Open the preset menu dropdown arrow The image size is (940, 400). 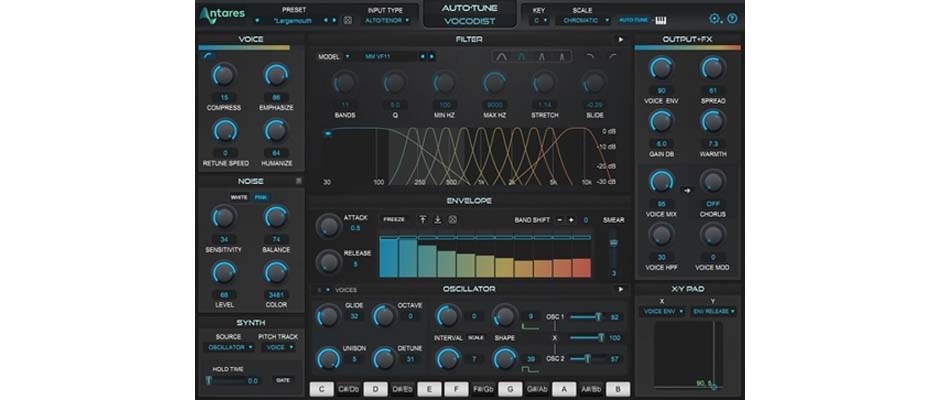tap(257, 20)
